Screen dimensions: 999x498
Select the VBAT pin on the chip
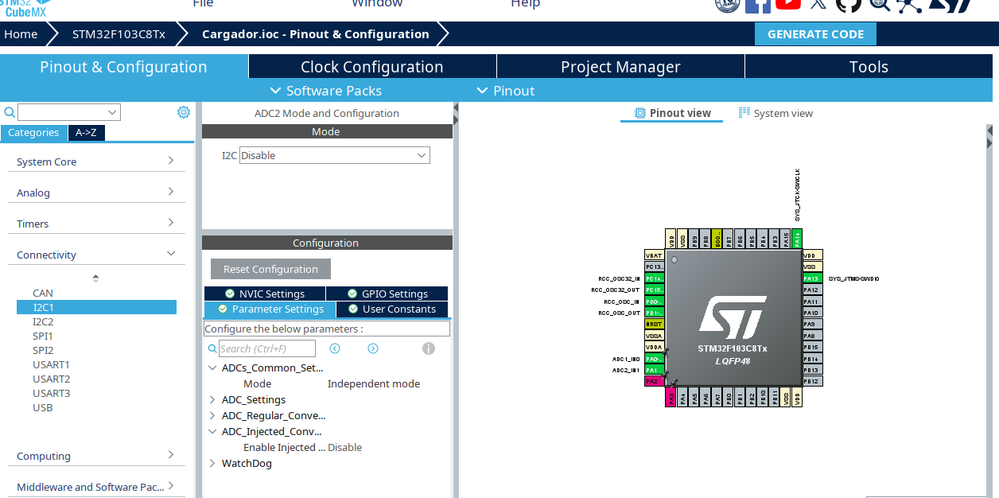(654, 255)
